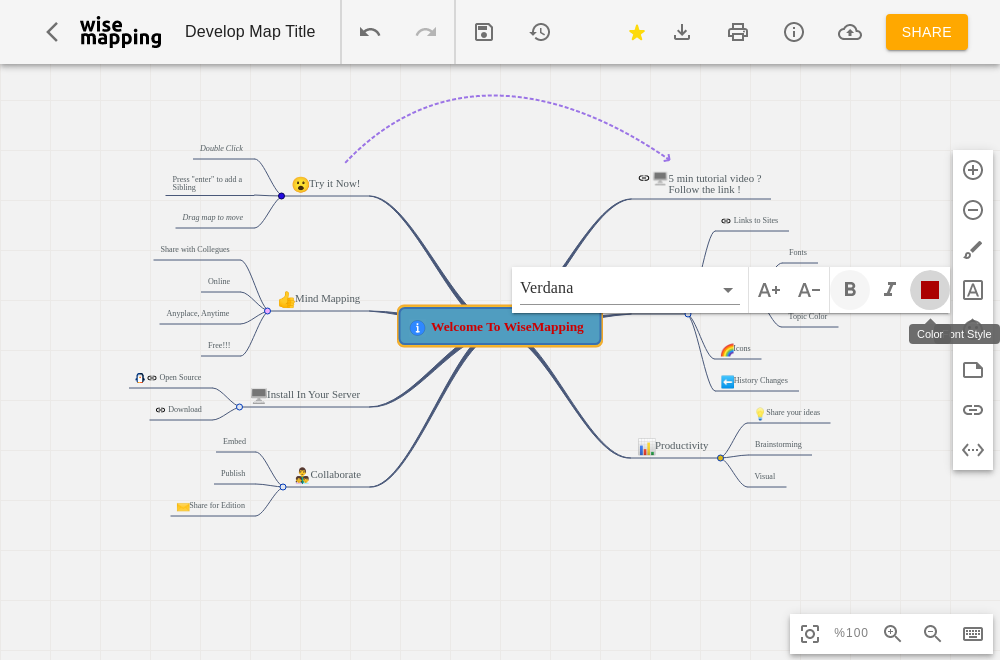Select the Brainstorming subtopic
The width and height of the screenshot is (1000, 660).
778,444
